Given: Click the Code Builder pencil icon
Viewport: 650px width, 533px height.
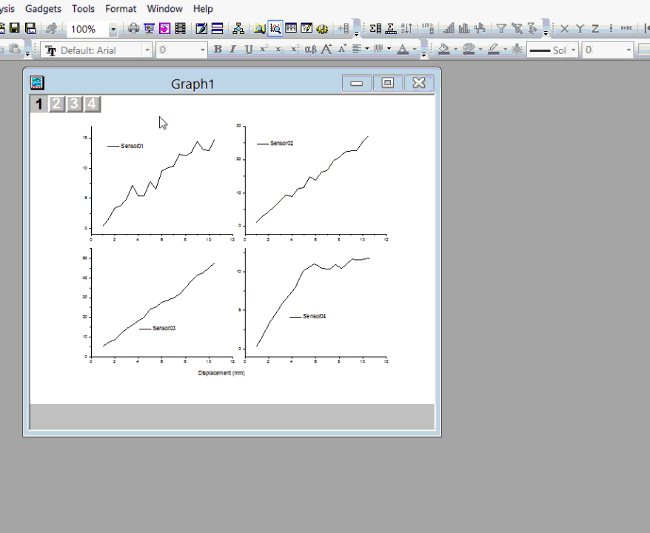Looking at the screenshot, I should pos(201,28).
